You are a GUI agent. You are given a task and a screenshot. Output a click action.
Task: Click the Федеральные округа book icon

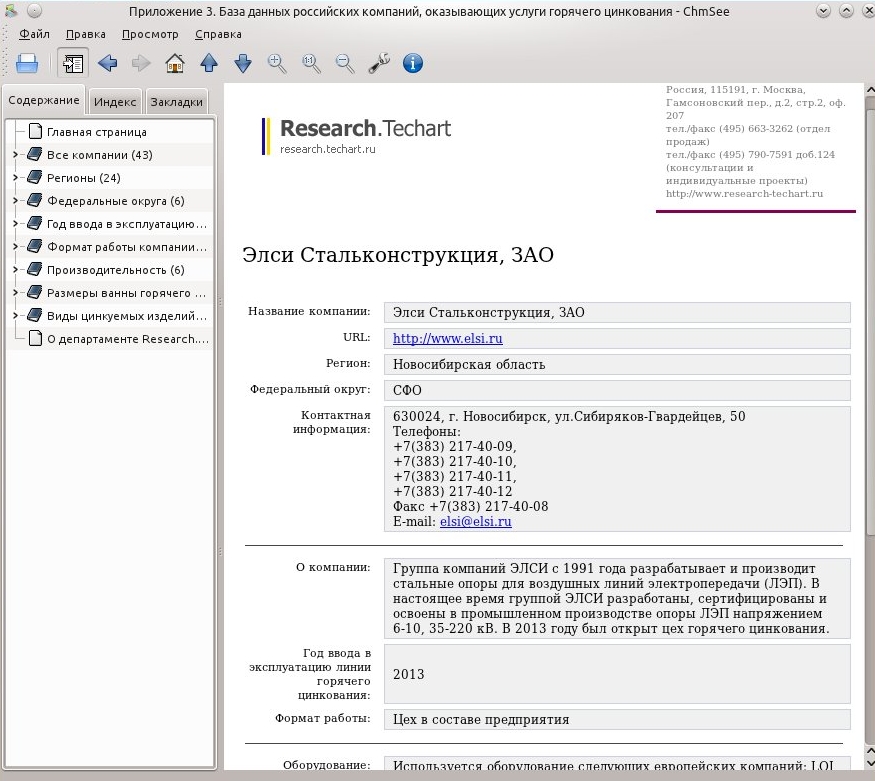(x=35, y=200)
